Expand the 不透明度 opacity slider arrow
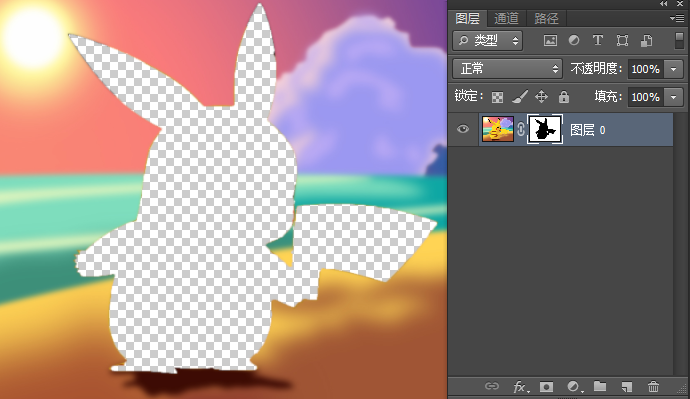This screenshot has height=399, width=690. coord(673,69)
